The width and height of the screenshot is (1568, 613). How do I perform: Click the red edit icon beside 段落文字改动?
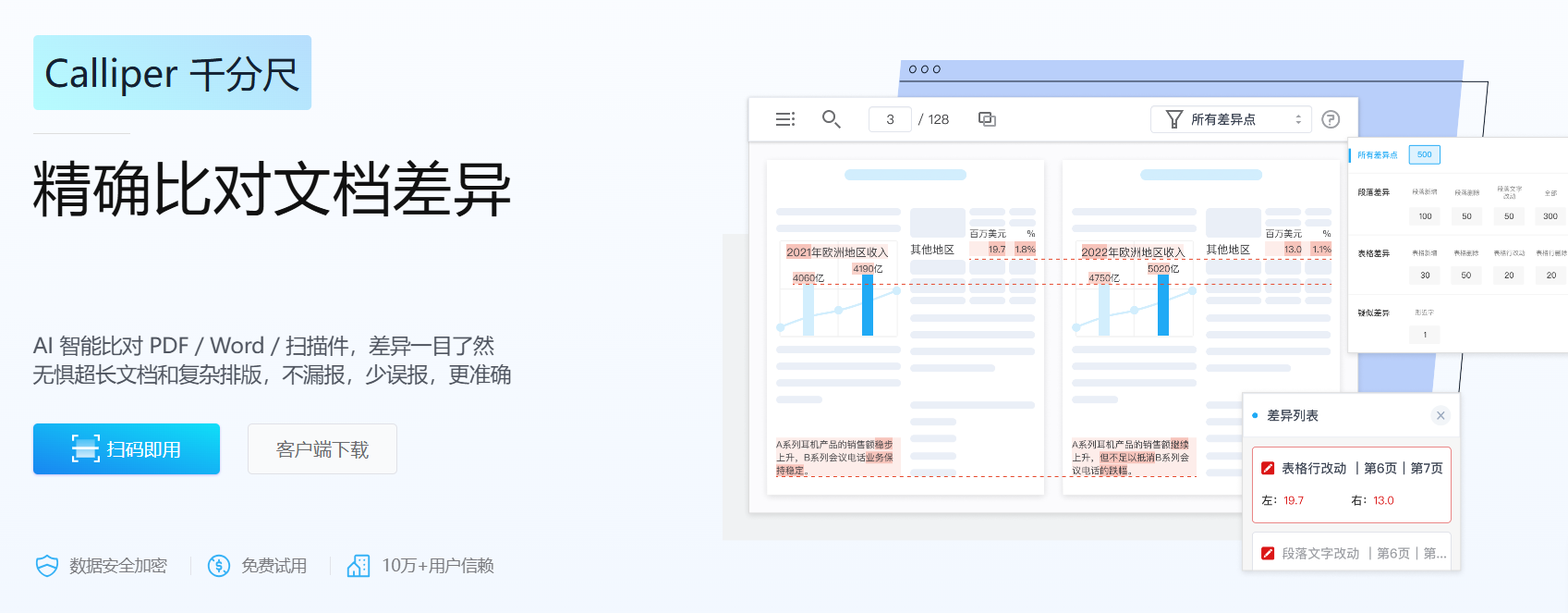click(x=1268, y=553)
